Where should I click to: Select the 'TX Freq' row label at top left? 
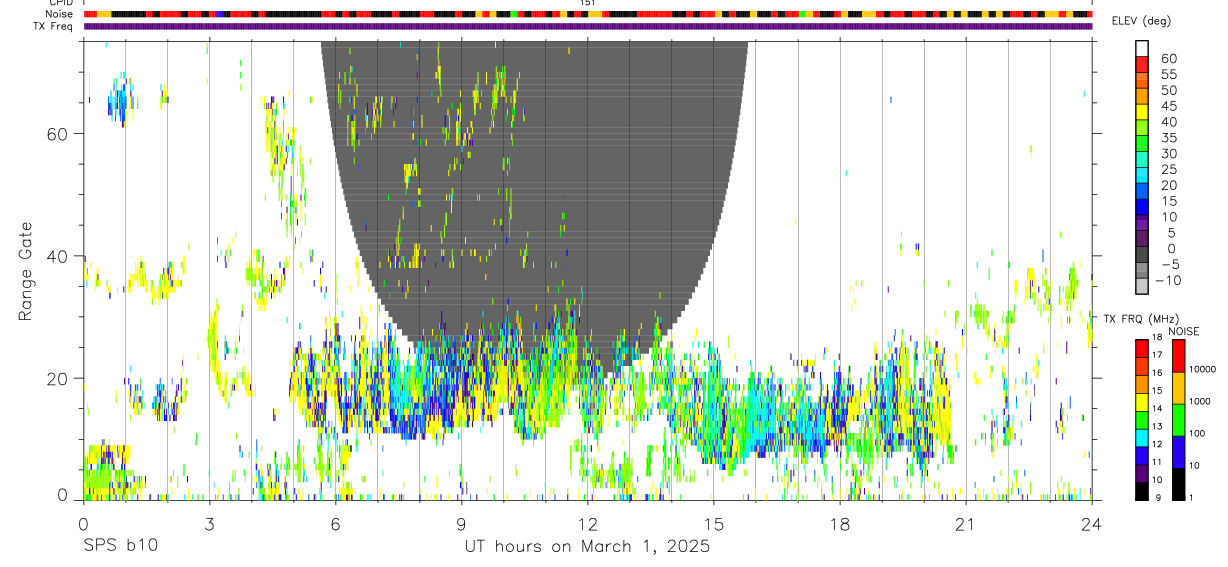pyautogui.click(x=53, y=25)
